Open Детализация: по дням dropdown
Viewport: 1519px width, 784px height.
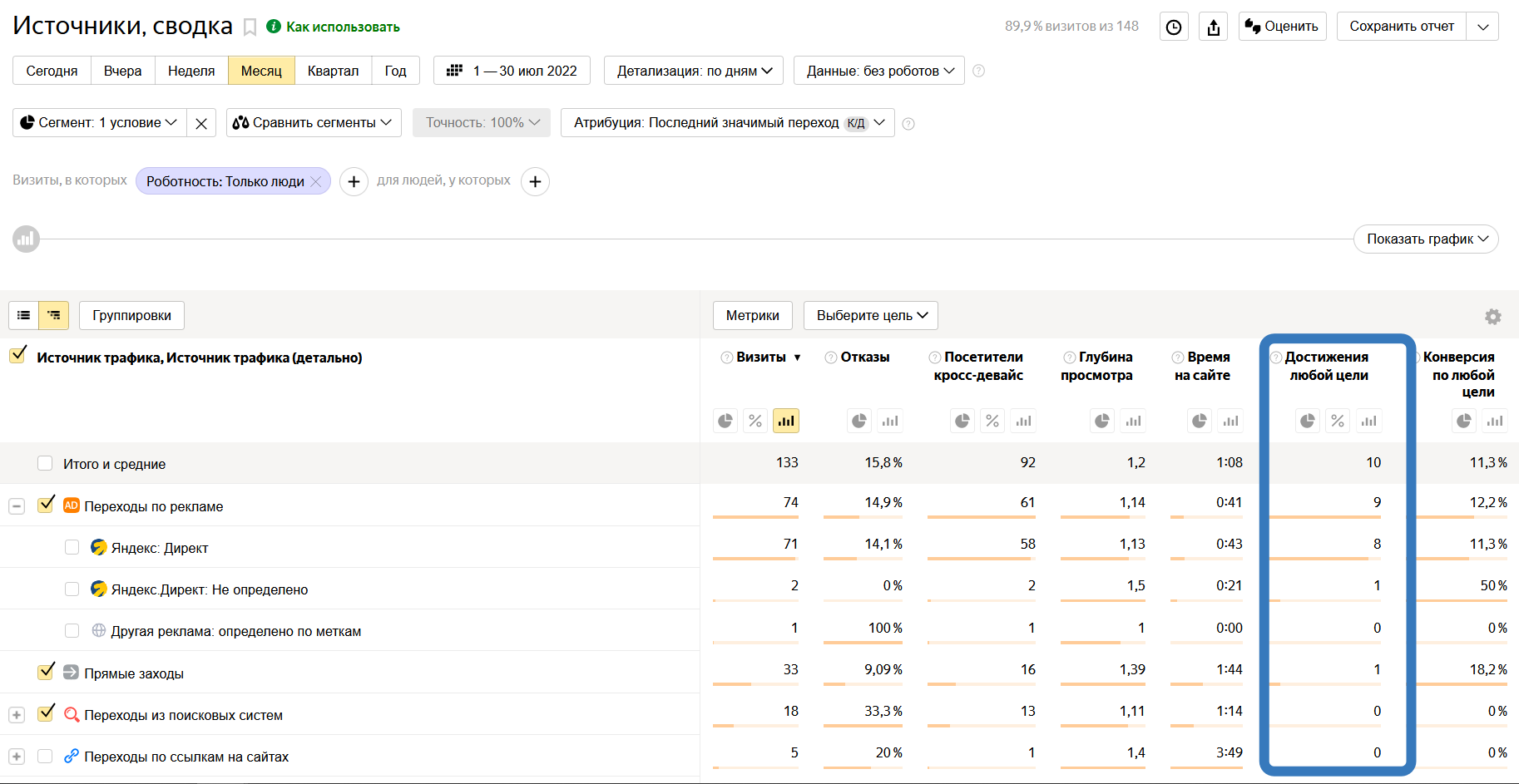(694, 71)
